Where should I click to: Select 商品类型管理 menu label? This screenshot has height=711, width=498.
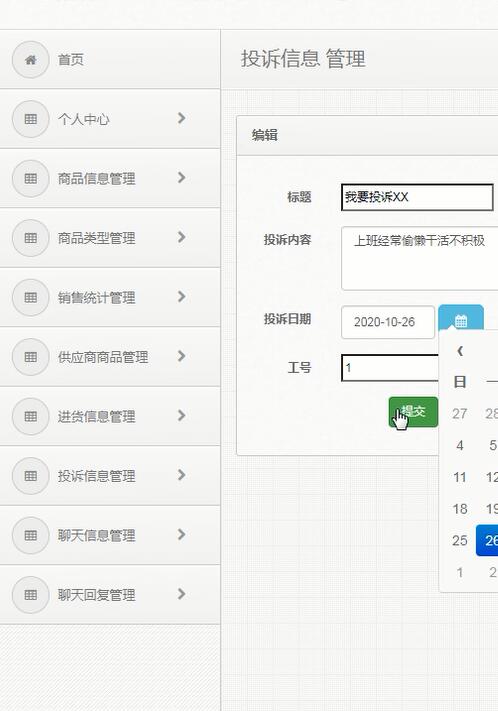click(97, 238)
